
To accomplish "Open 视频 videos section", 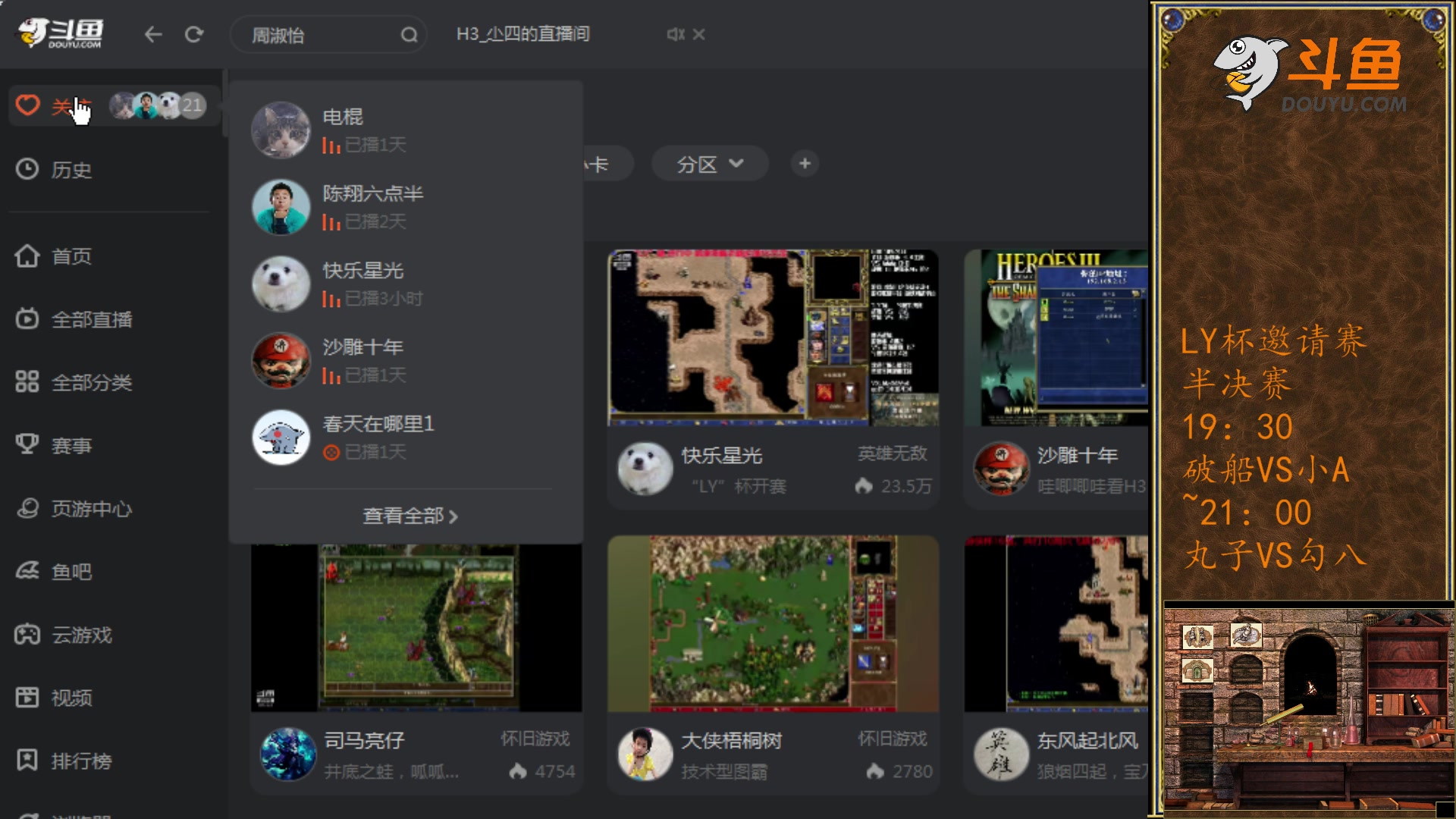I will [71, 697].
